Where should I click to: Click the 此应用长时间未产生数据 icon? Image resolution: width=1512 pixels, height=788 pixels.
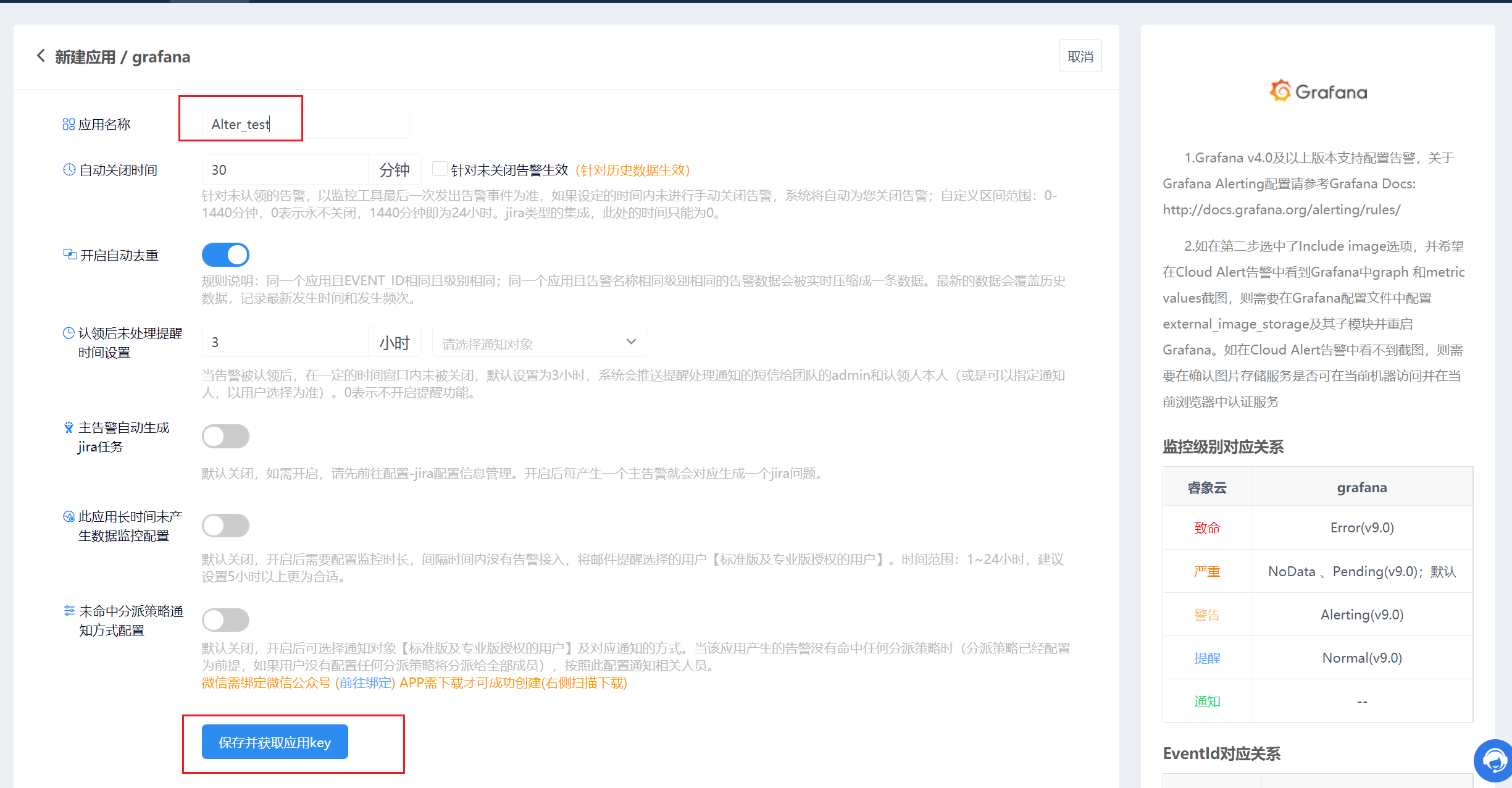click(x=69, y=516)
